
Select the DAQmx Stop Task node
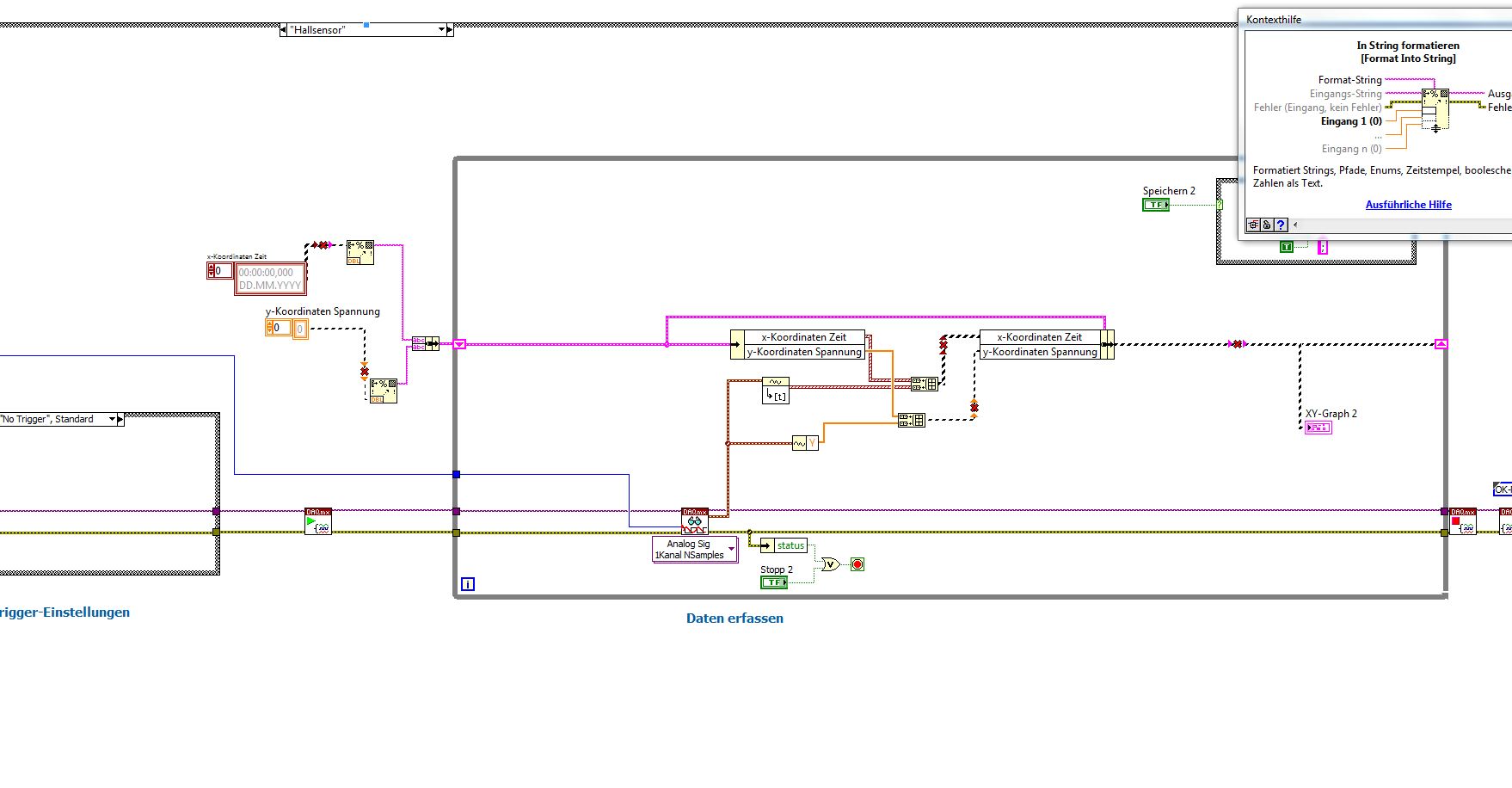[1462, 521]
